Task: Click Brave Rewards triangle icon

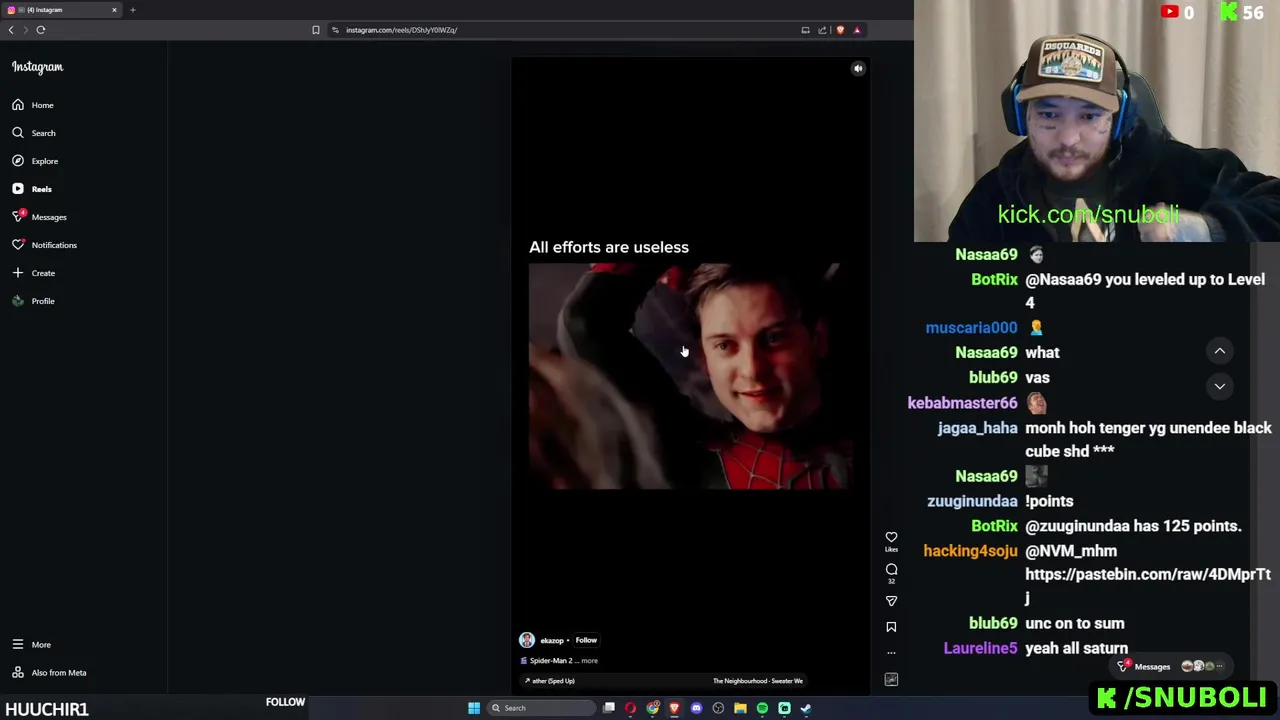Action: tap(857, 30)
